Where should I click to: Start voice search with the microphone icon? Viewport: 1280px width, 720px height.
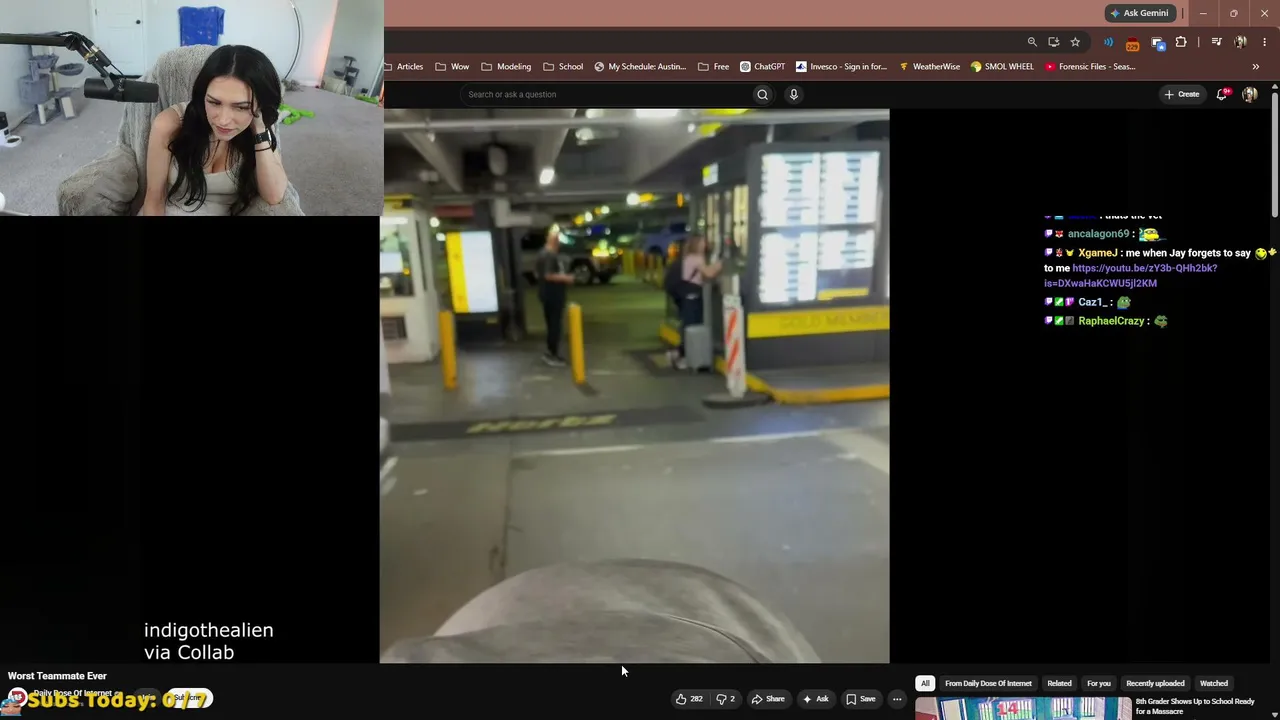(794, 95)
